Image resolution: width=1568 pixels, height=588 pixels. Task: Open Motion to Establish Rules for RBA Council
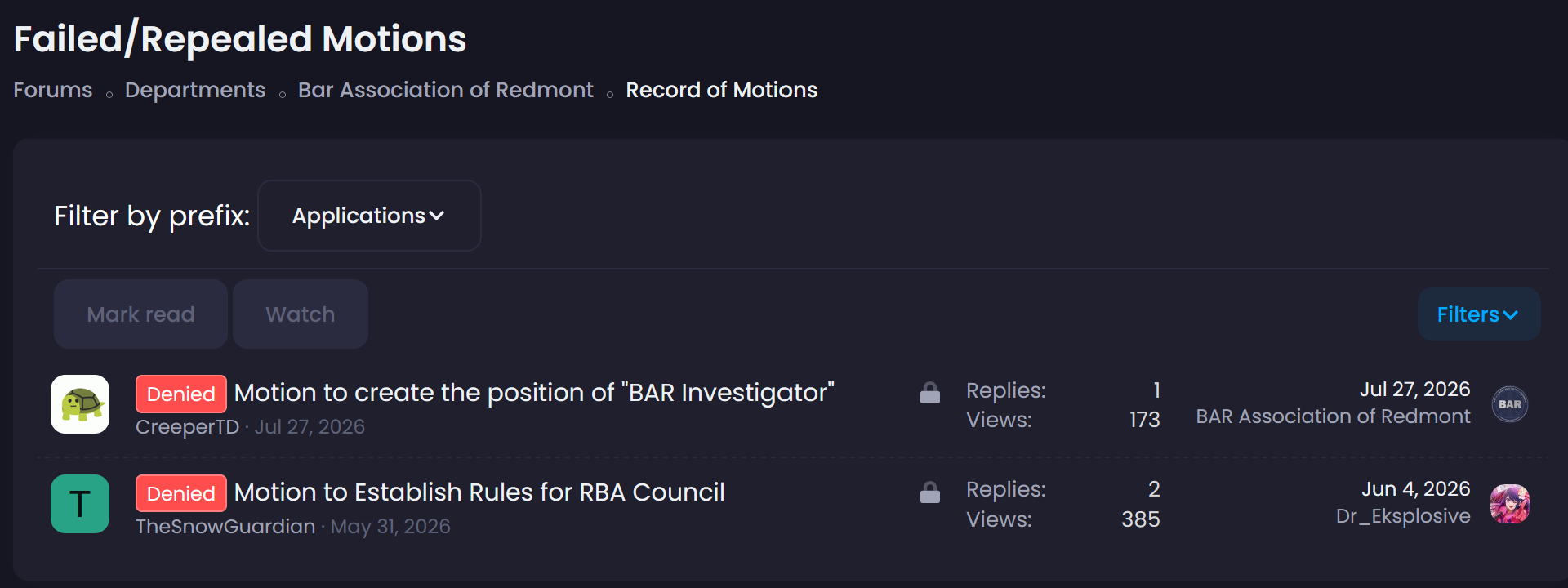pyautogui.click(x=479, y=492)
